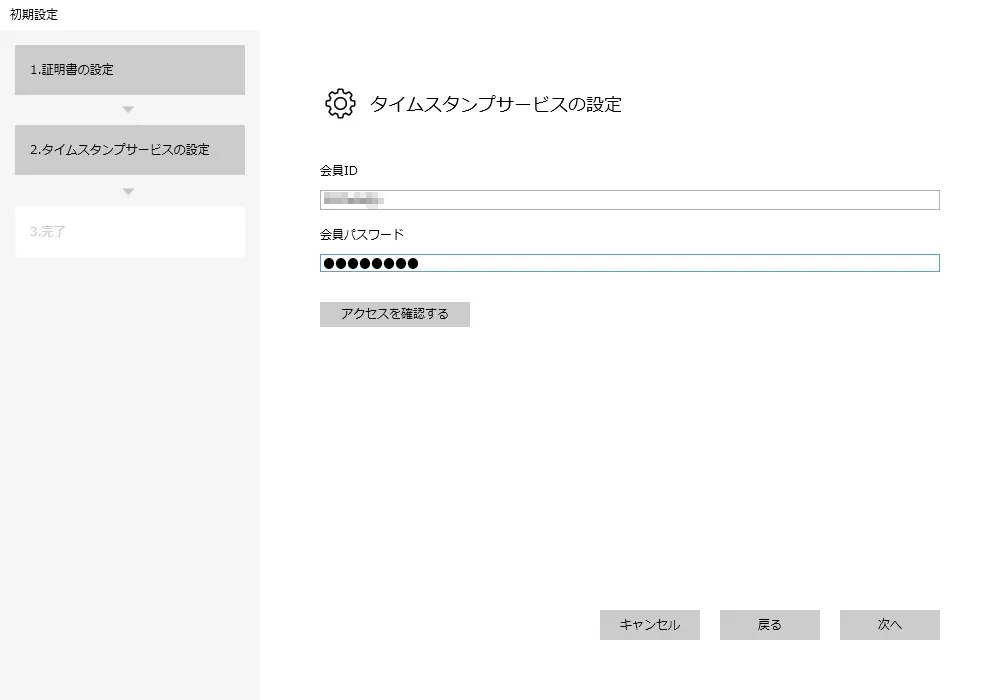This screenshot has width=1000, height=700.
Task: Proceed with the 次へ button
Action: click(x=889, y=625)
